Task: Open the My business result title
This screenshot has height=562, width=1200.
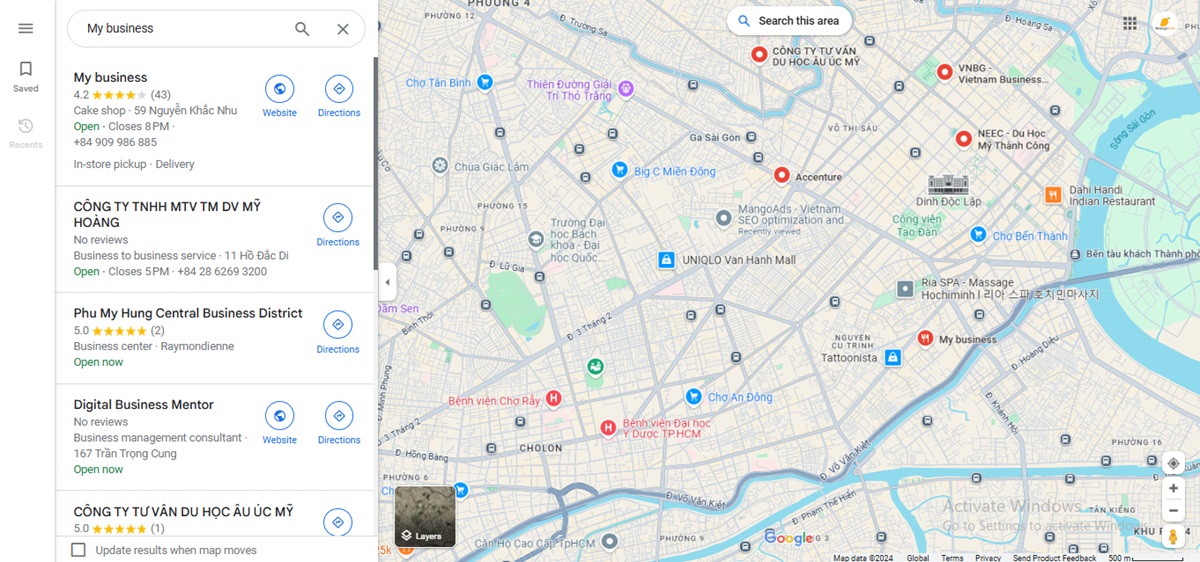Action: click(110, 78)
